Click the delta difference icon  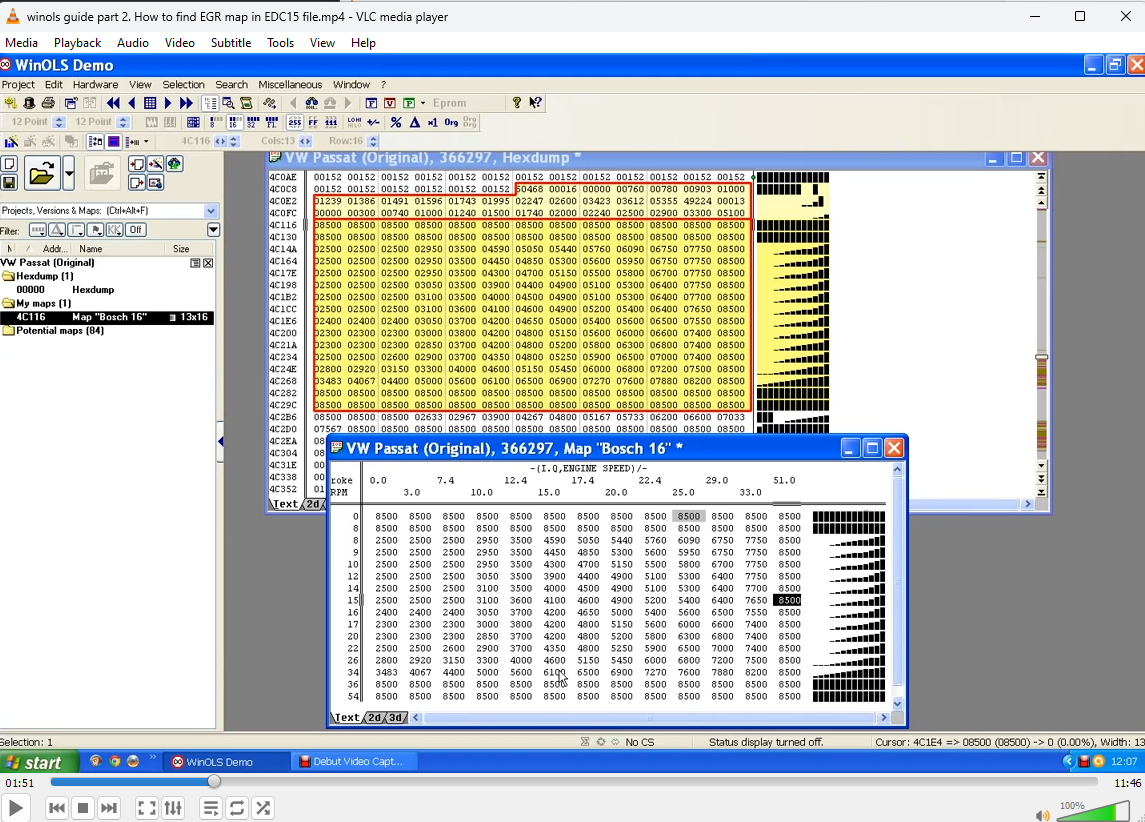[415, 122]
